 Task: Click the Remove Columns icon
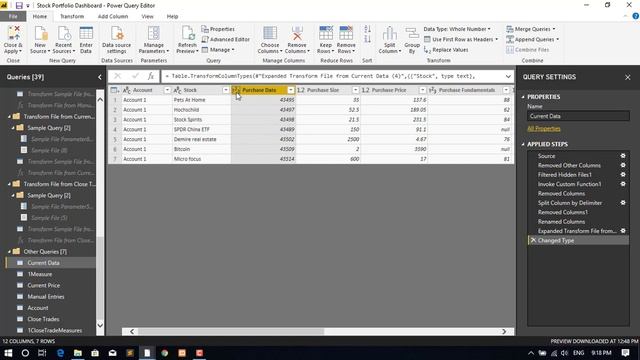tap(297, 33)
